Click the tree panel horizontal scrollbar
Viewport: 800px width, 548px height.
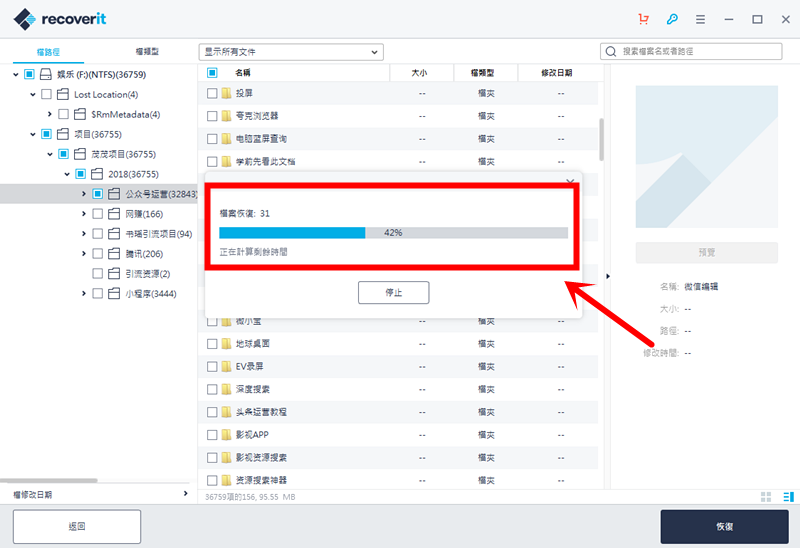49,481
